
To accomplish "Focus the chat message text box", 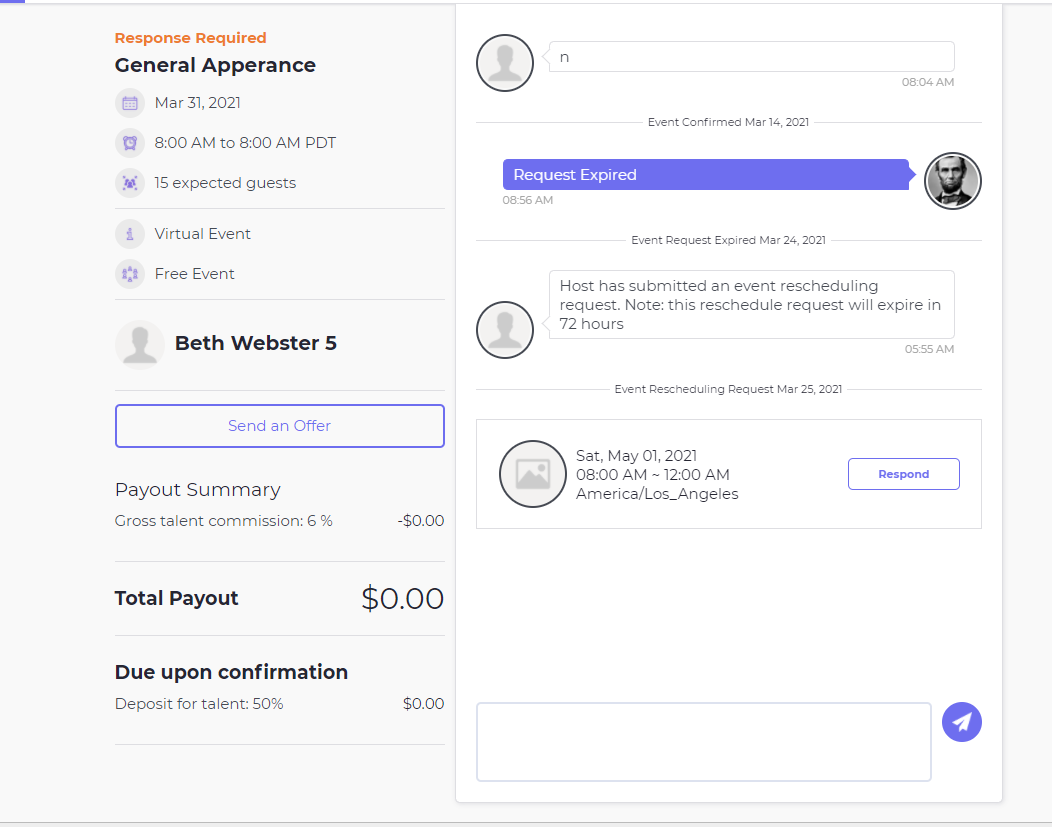I will [x=703, y=741].
